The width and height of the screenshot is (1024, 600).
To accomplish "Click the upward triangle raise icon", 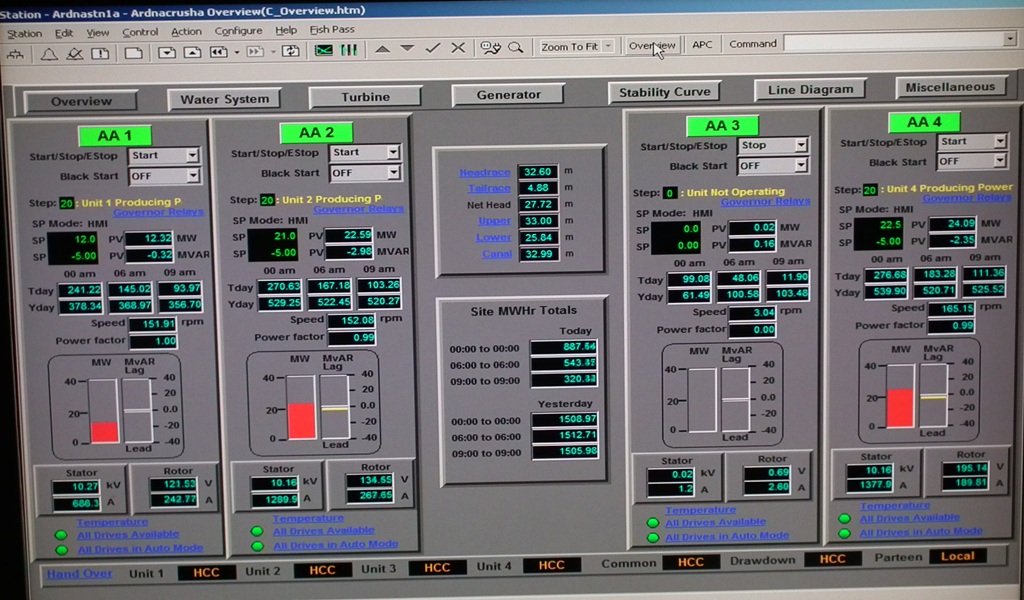I will [x=382, y=48].
